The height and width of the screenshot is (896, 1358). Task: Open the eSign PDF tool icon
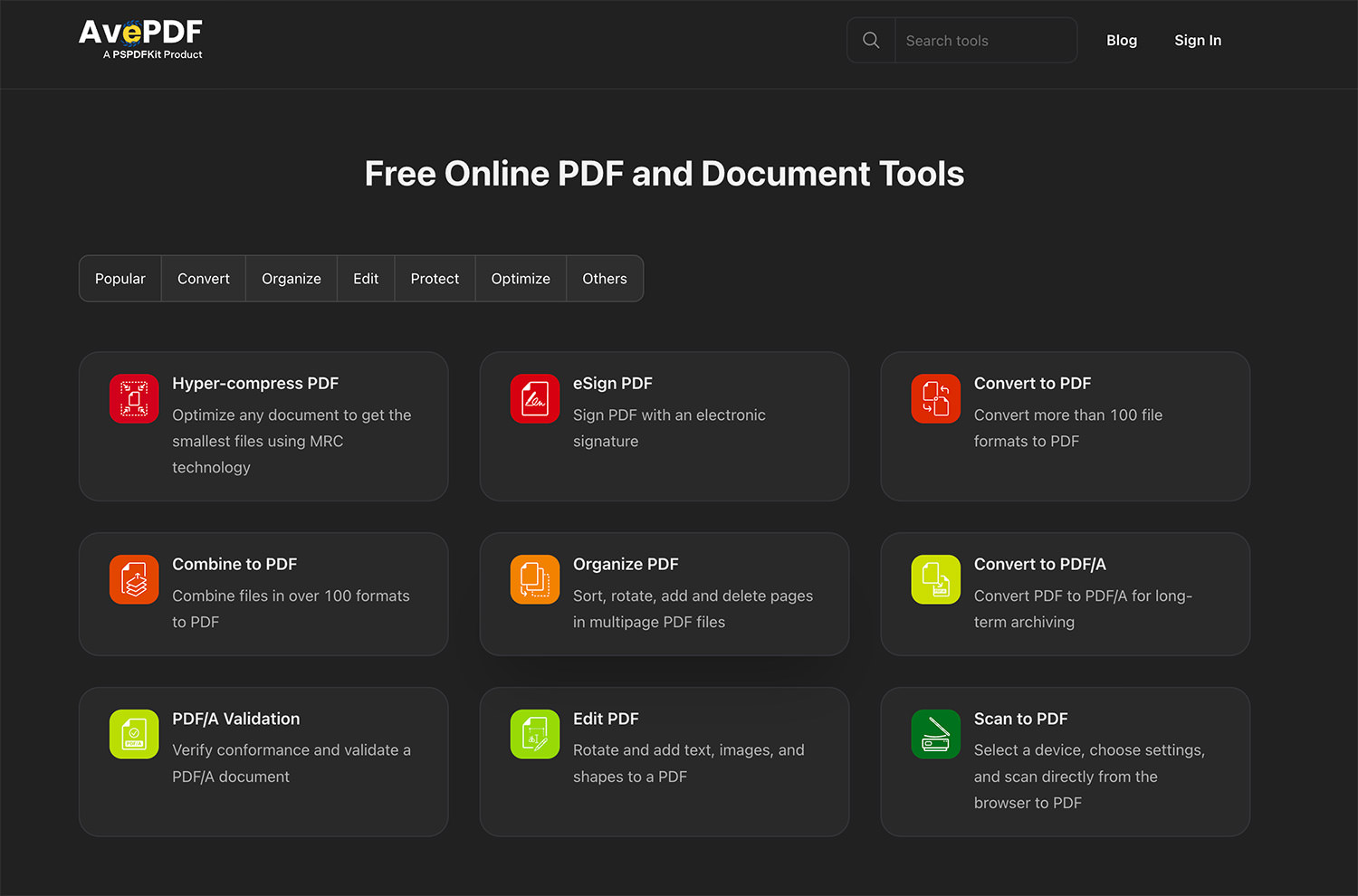(x=535, y=399)
